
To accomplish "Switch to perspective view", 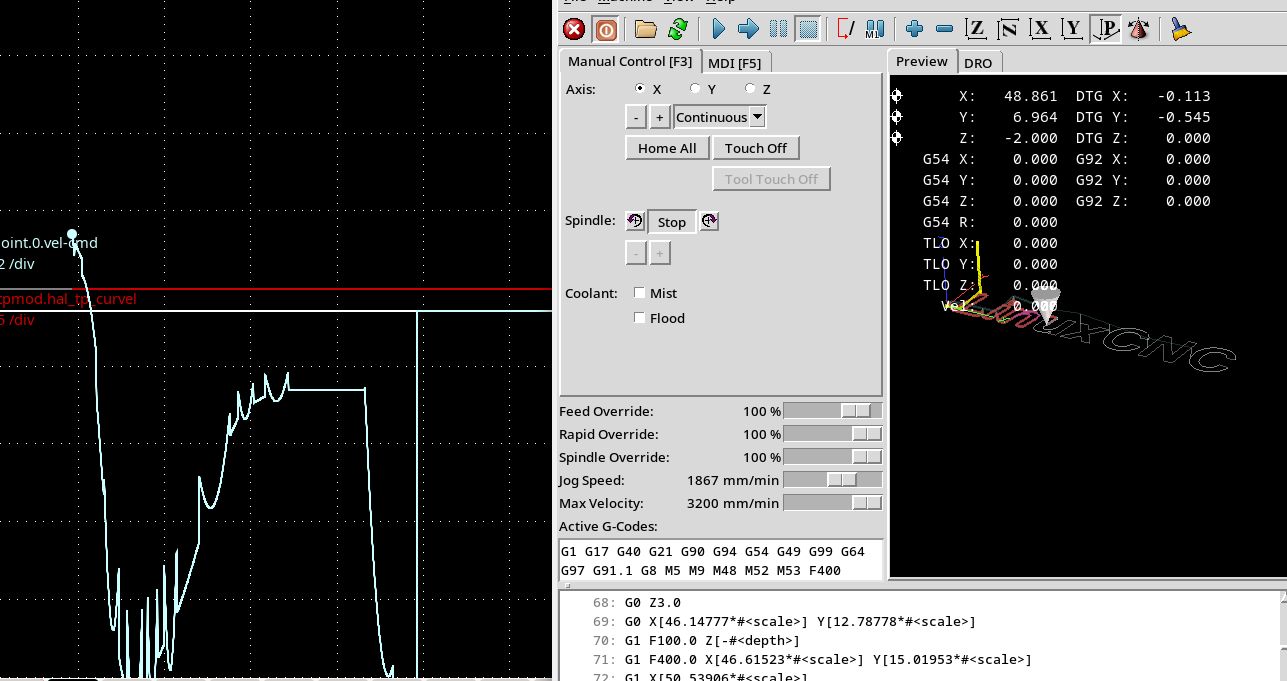I will click(1105, 29).
